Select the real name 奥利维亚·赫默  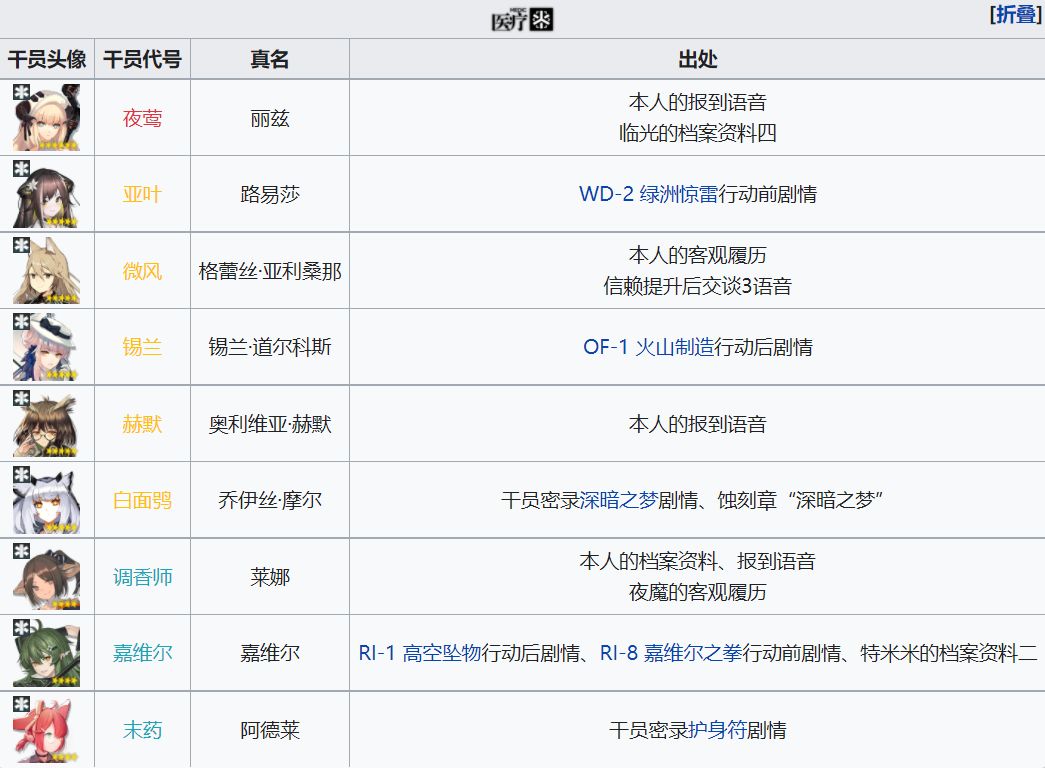click(x=270, y=424)
